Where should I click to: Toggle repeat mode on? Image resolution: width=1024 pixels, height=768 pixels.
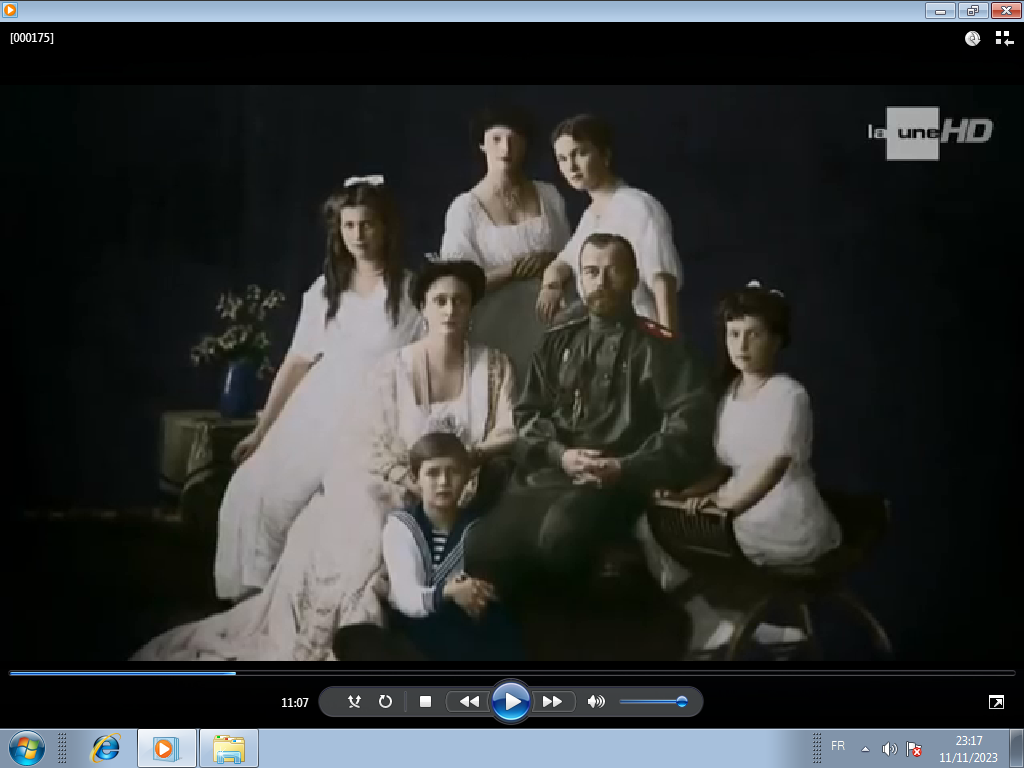pos(385,701)
